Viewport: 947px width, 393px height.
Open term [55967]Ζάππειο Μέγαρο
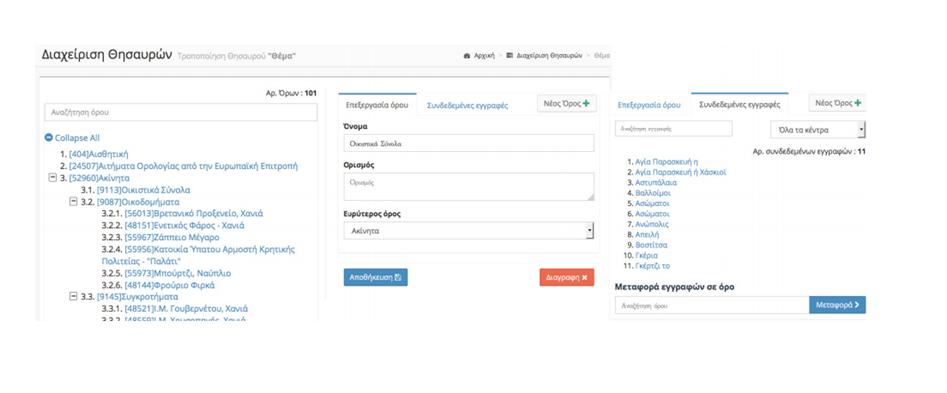tap(172, 237)
